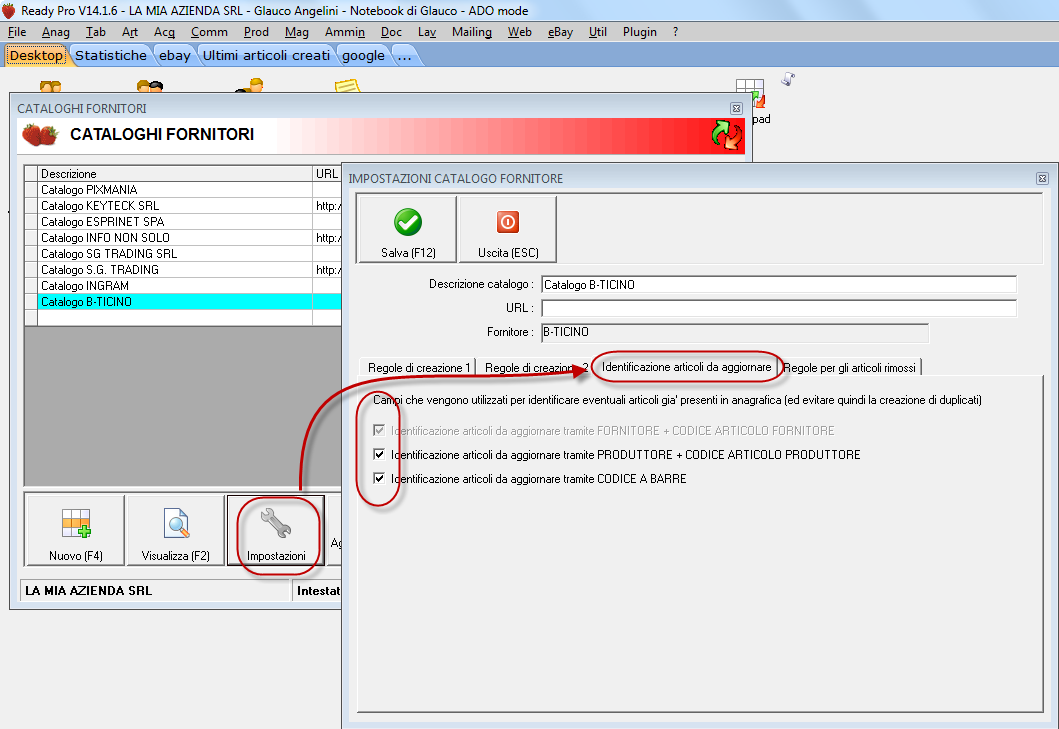This screenshot has width=1059, height=729.
Task: Open the Plugin menu
Action: 640,32
